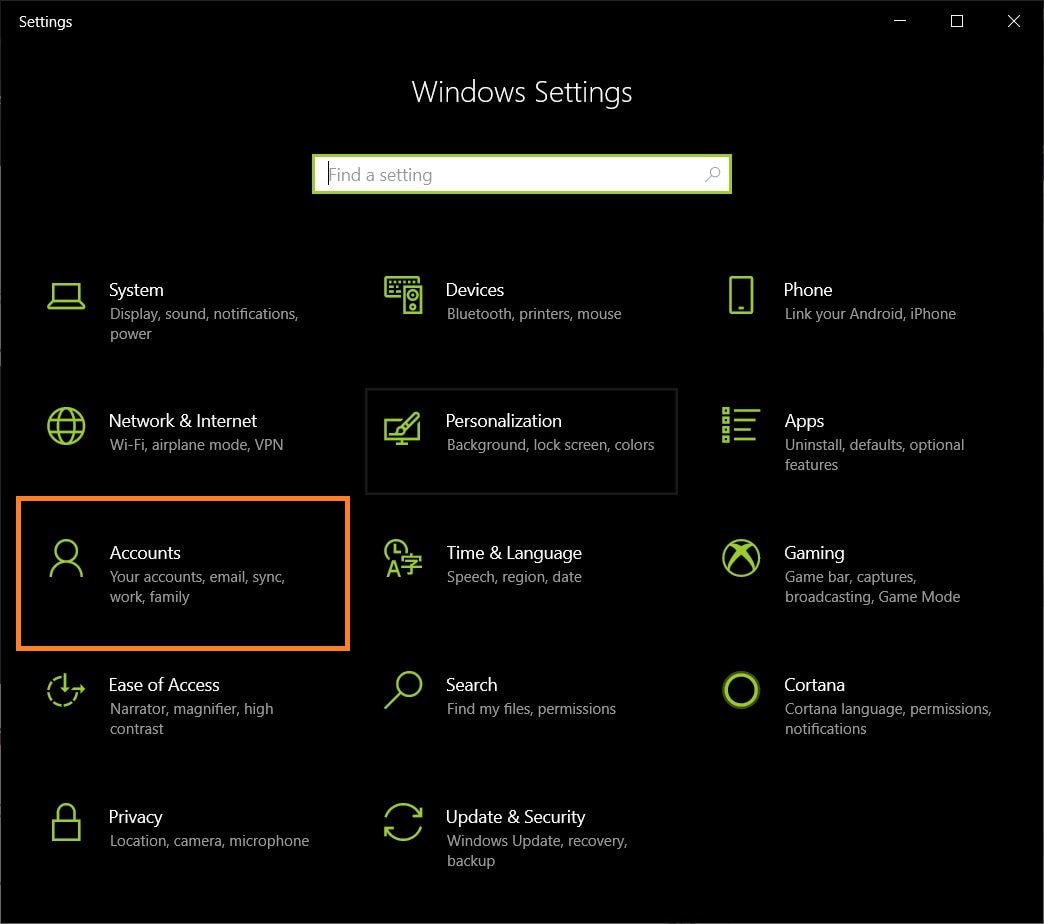This screenshot has width=1044, height=924.
Task: Click 'Your accounts, email, sync, work, family' text
Action: point(197,586)
